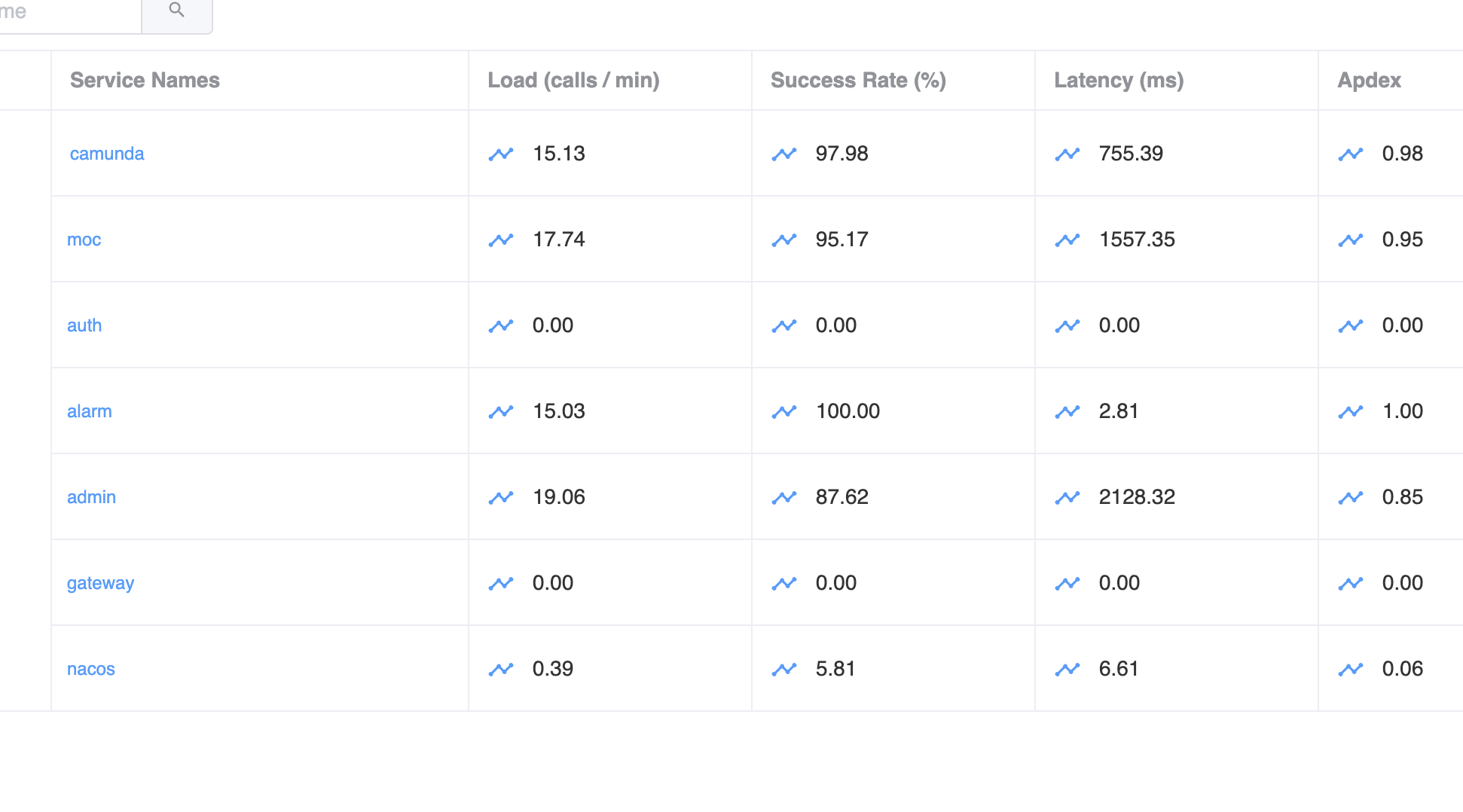Click the search magnifier button
Image resolution: width=1463 pixels, height=812 pixels.
coord(177,11)
